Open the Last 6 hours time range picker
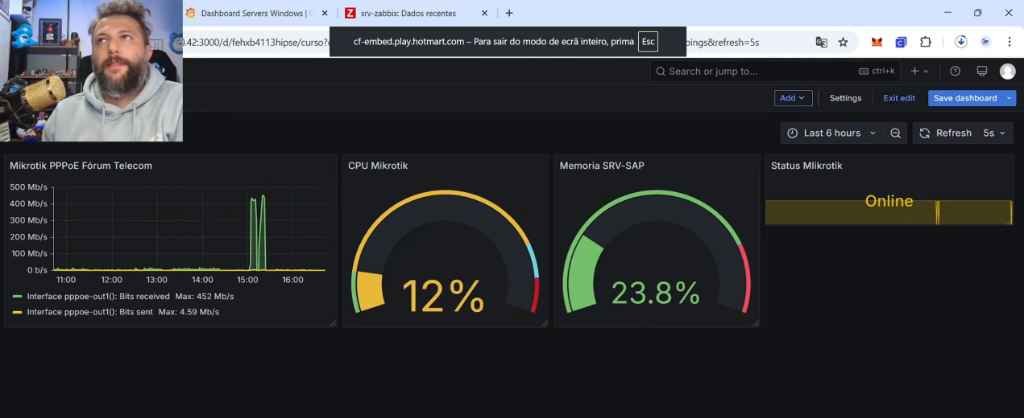1024x418 pixels. 832,133
